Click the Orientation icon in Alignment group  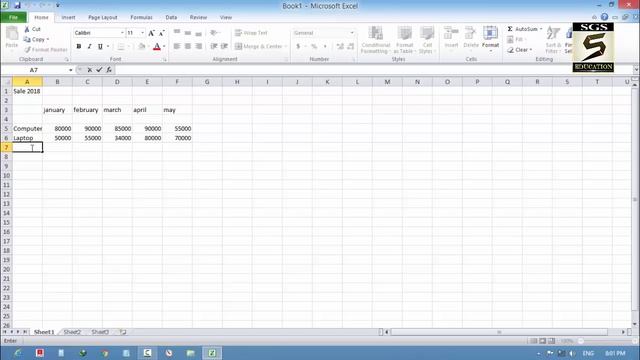tap(213, 33)
